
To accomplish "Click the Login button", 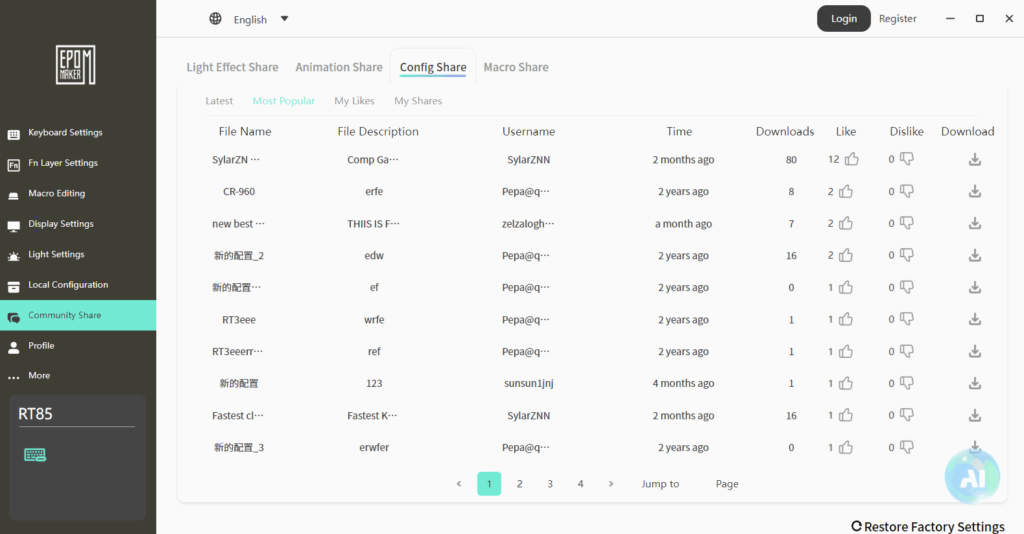I will 843,19.
